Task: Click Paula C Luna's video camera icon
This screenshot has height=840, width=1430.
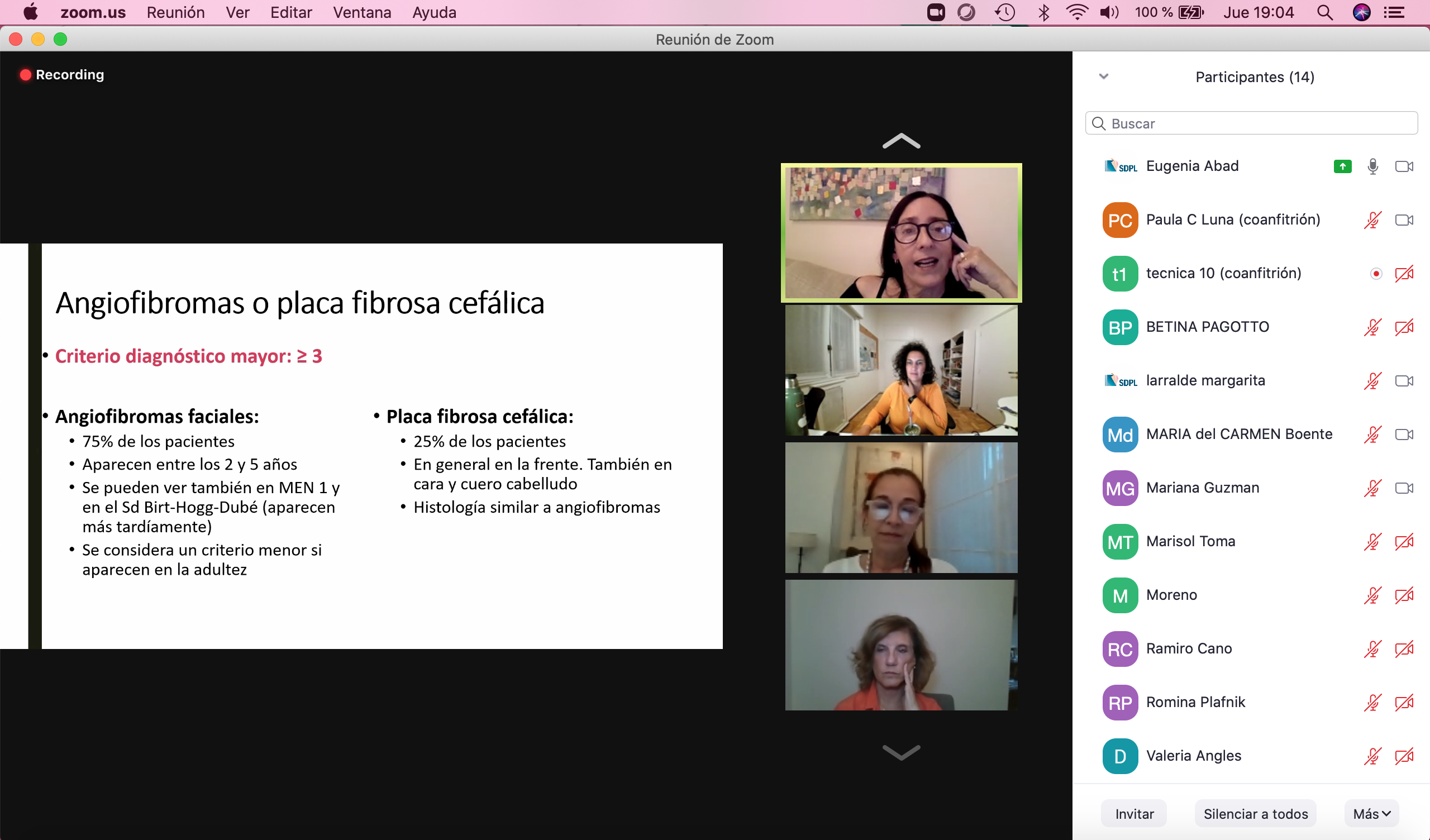Action: 1404,220
